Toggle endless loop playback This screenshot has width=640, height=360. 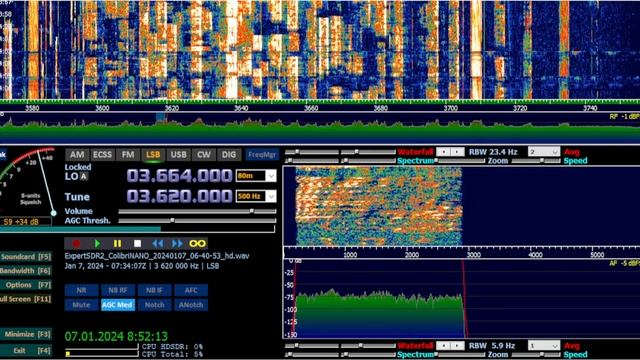[198, 244]
